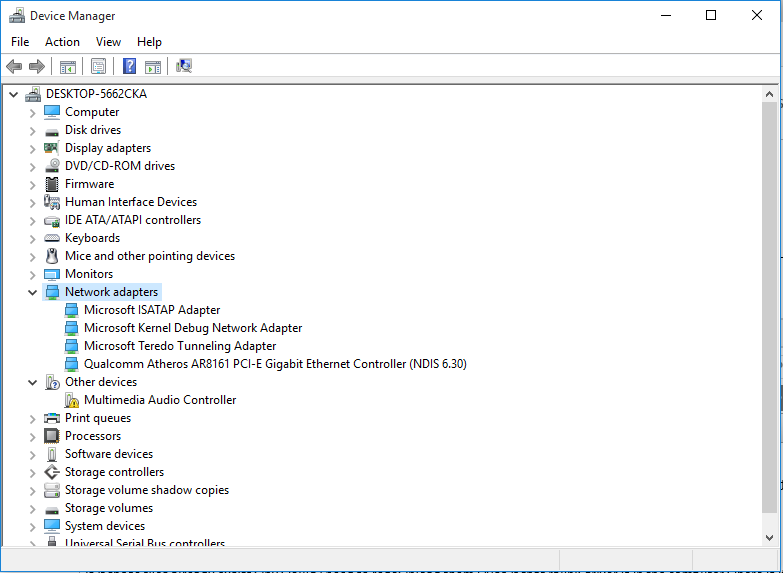
Task: Click the DVD/CD-ROM drives category icon
Action: (52, 166)
